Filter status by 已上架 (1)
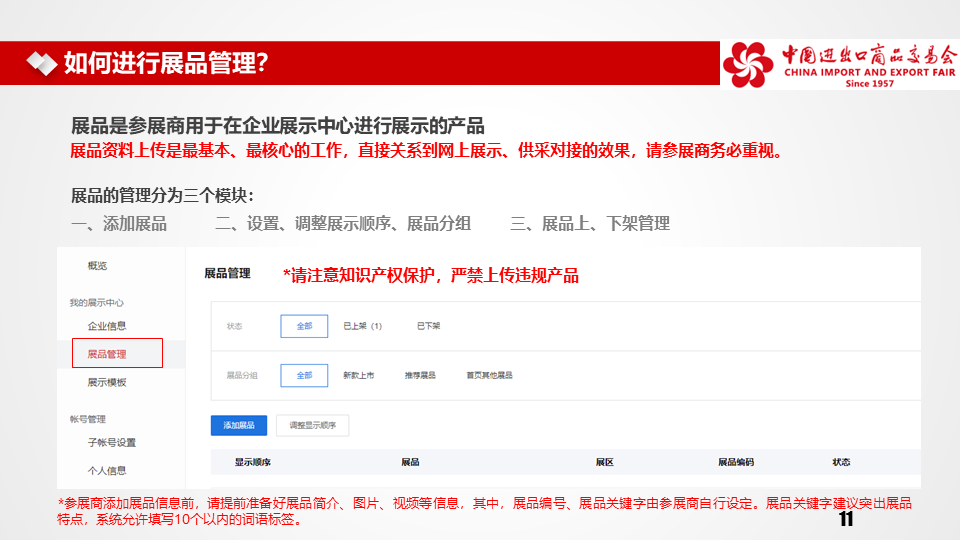 tap(362, 326)
